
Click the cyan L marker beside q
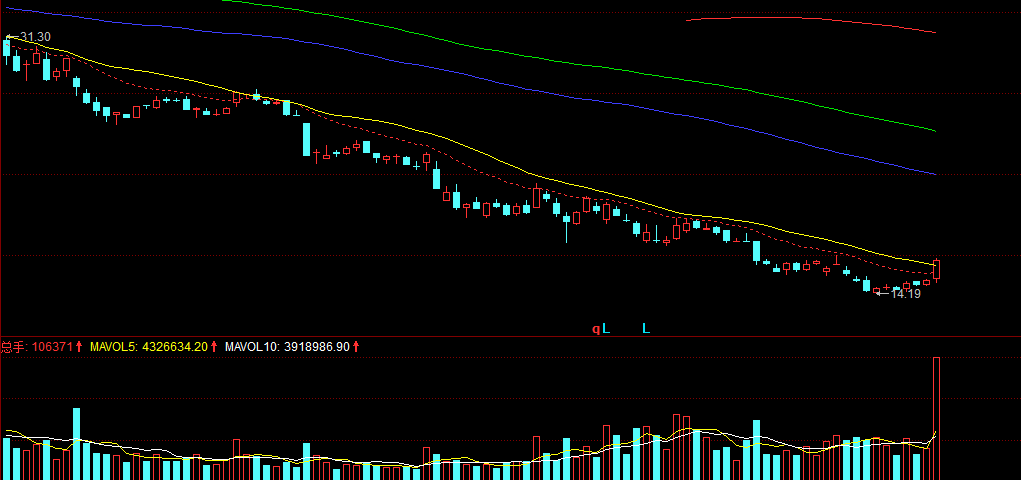coord(606,328)
